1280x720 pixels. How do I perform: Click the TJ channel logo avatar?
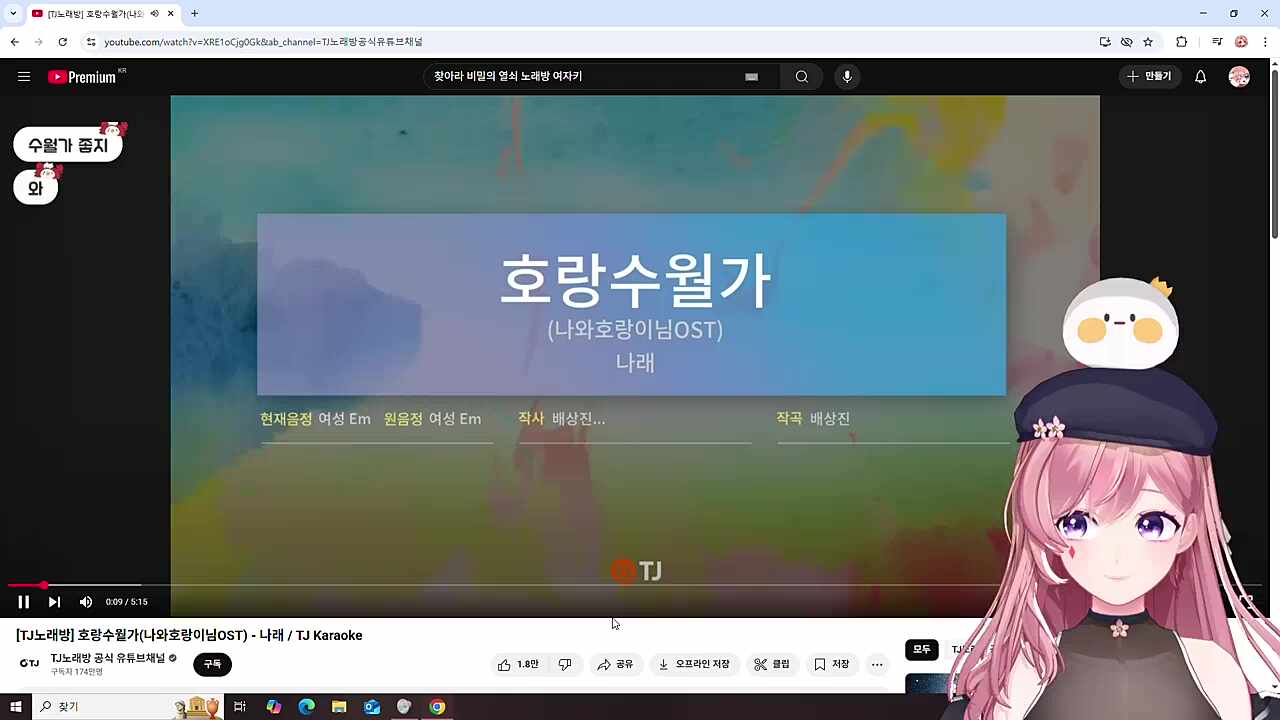tap(29, 664)
